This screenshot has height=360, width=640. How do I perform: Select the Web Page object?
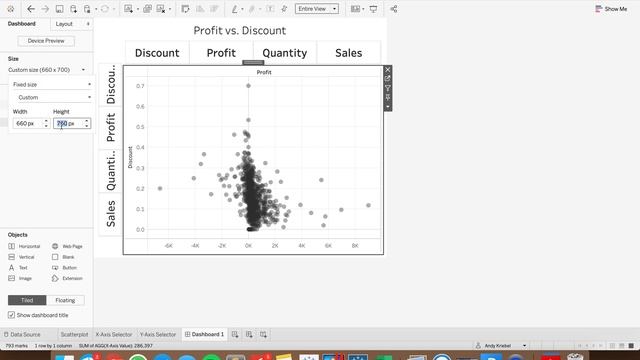point(67,246)
